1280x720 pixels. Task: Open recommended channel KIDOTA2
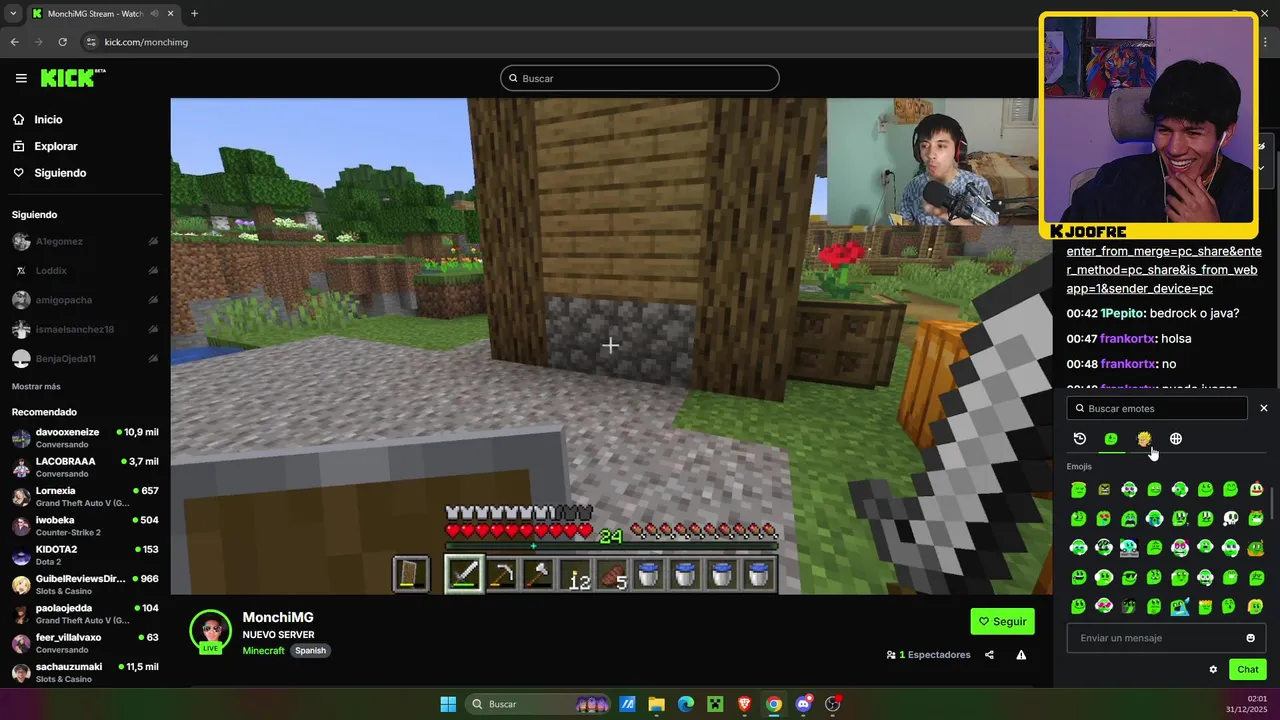(x=85, y=555)
